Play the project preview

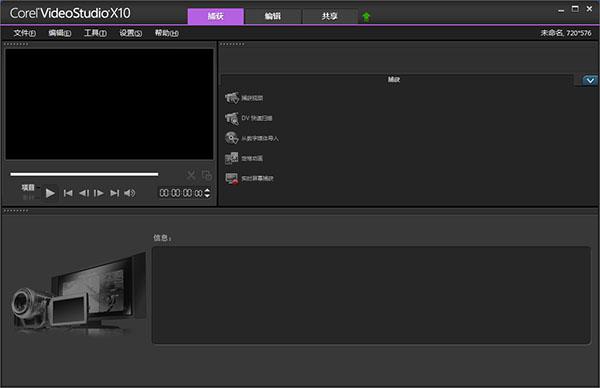click(x=50, y=193)
